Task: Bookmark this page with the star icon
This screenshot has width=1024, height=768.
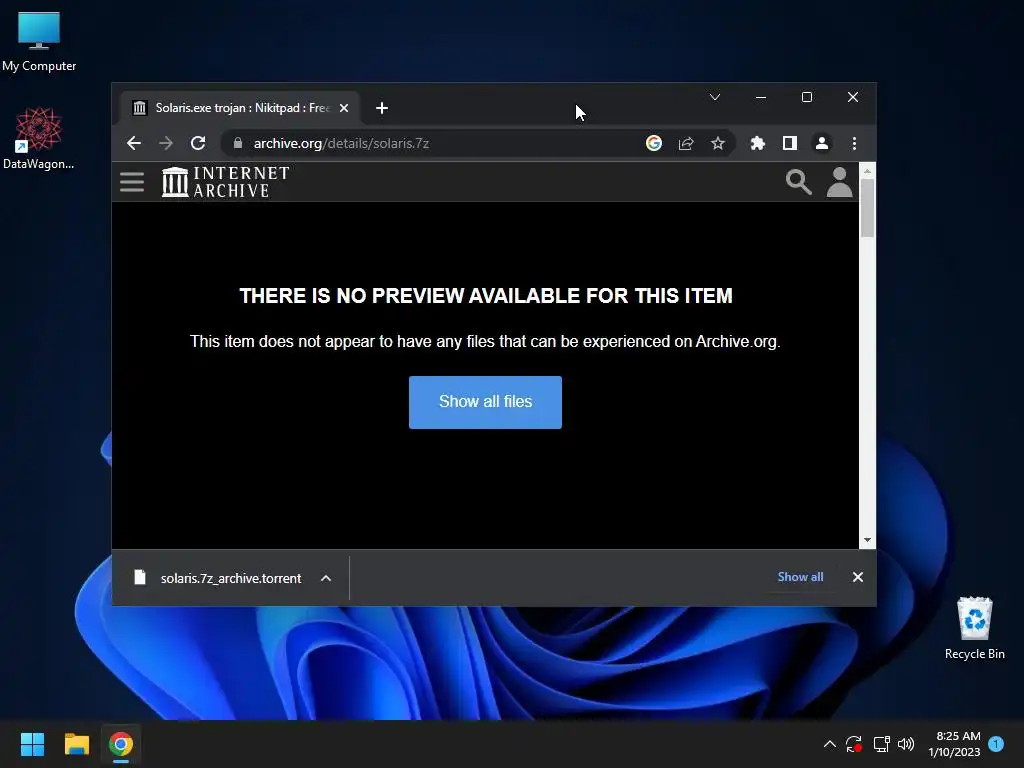Action: pyautogui.click(x=718, y=143)
